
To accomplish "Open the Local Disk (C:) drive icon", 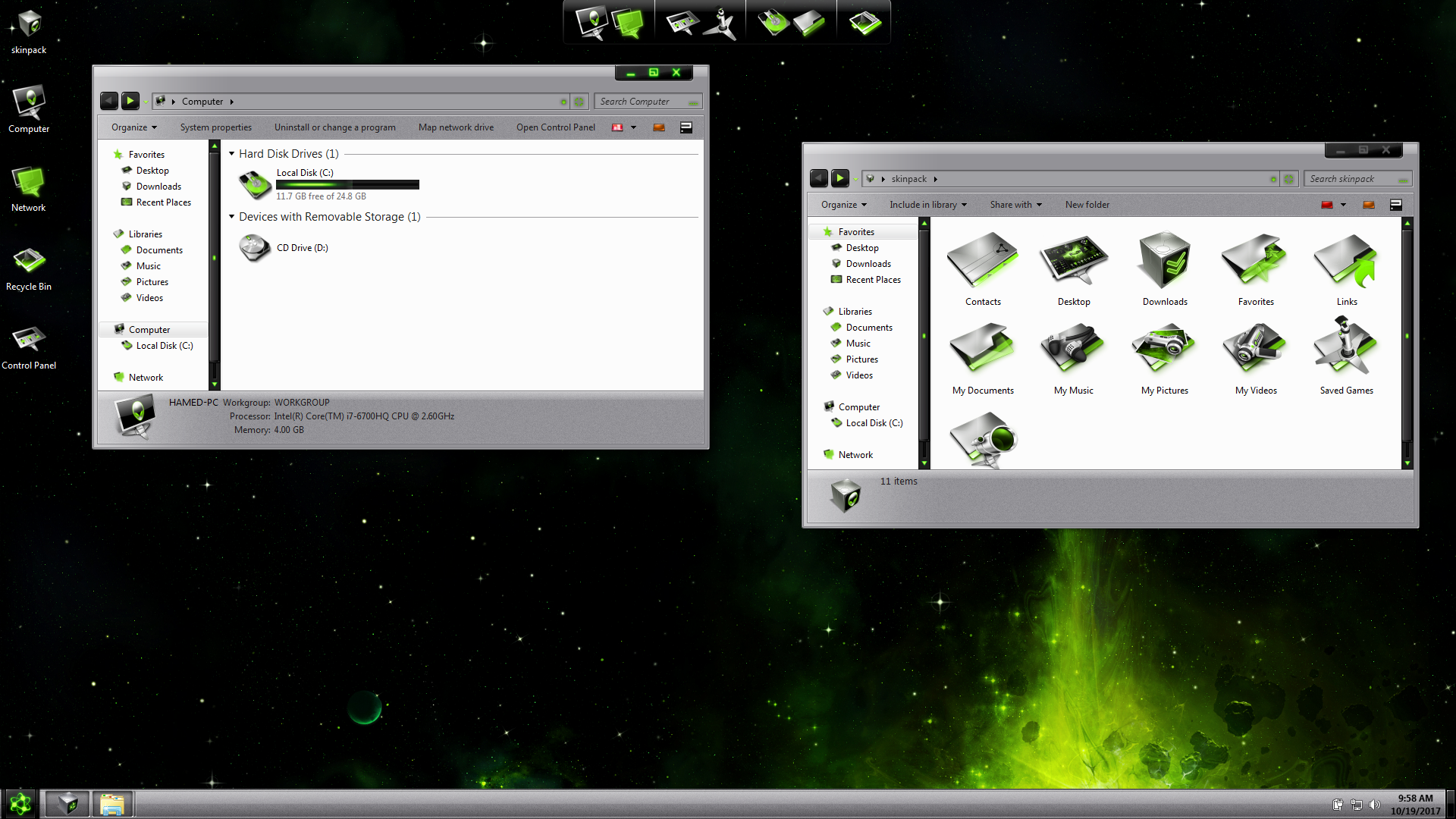I will click(255, 184).
